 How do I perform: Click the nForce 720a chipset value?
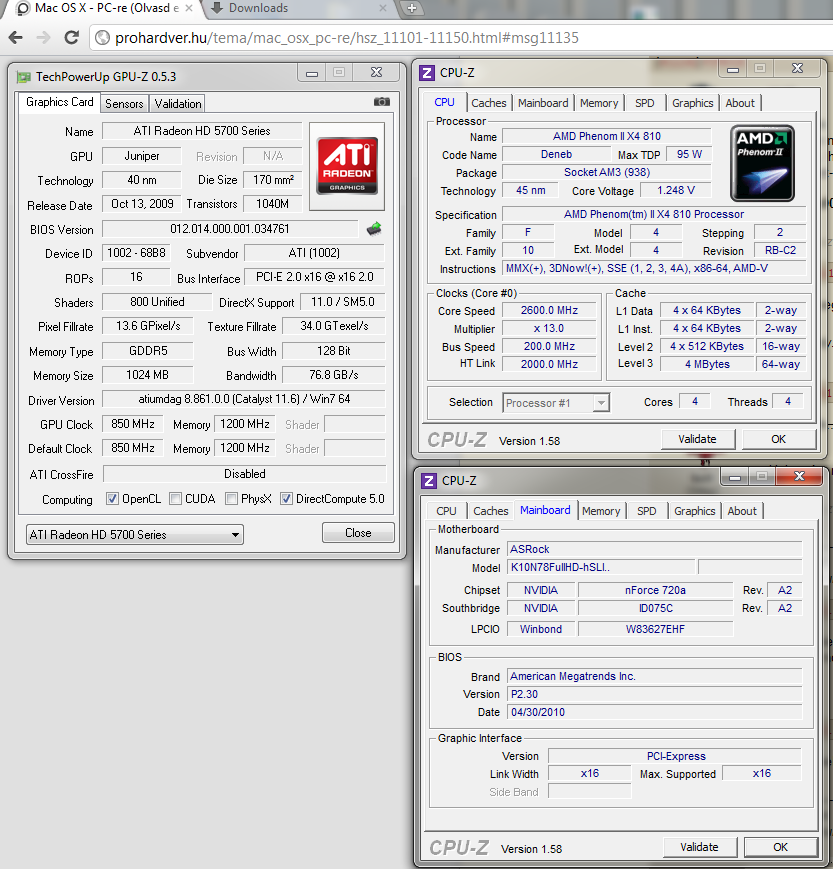655,590
